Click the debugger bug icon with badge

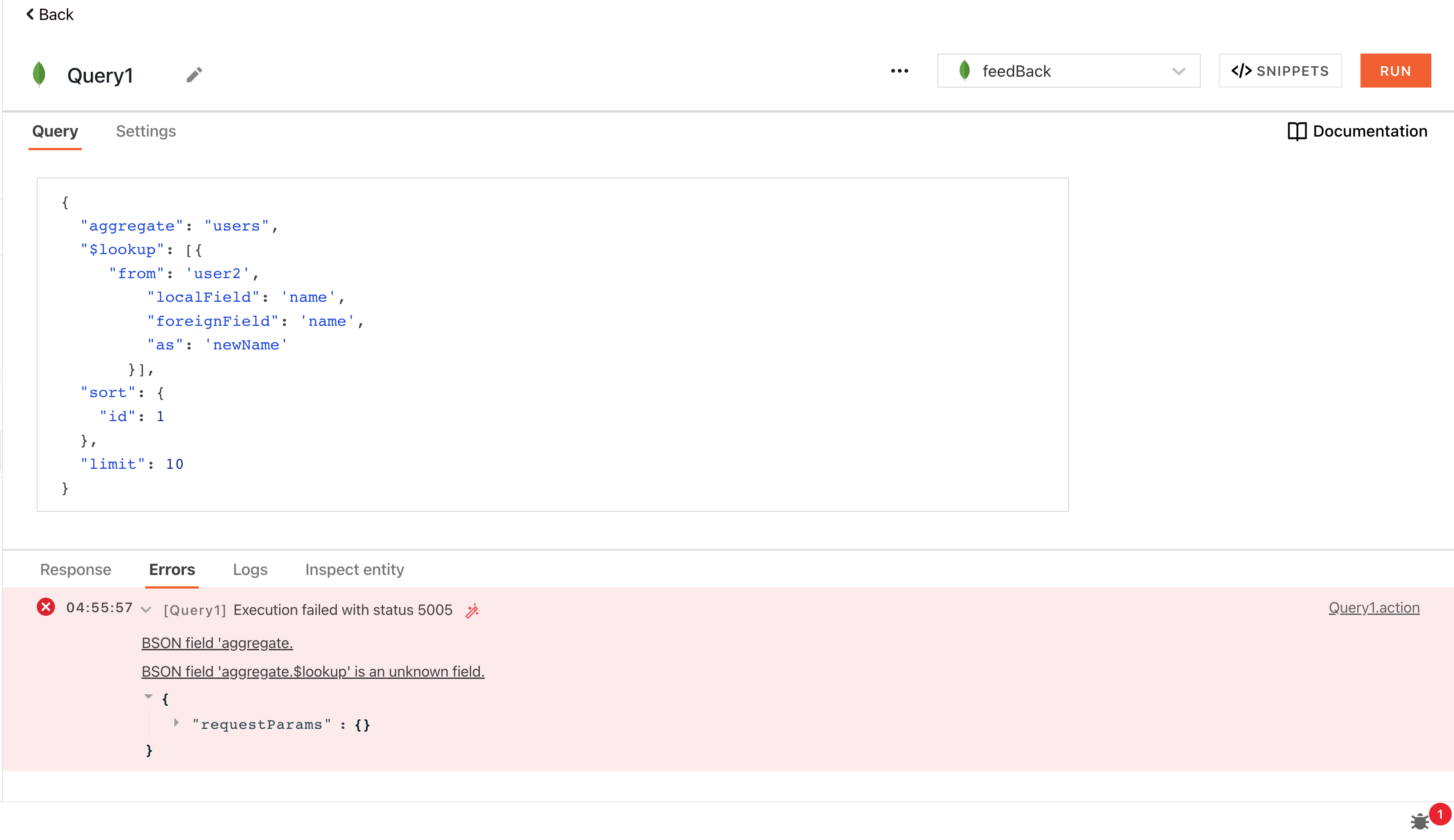click(1420, 821)
